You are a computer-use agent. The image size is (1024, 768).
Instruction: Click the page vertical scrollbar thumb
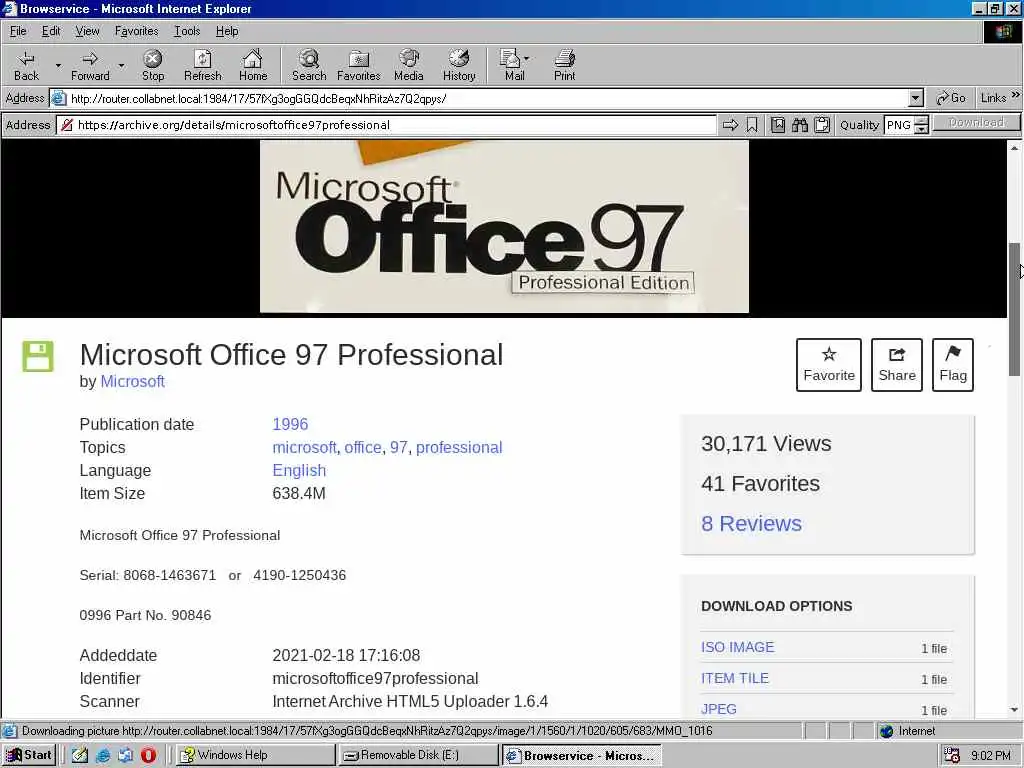(1014, 309)
